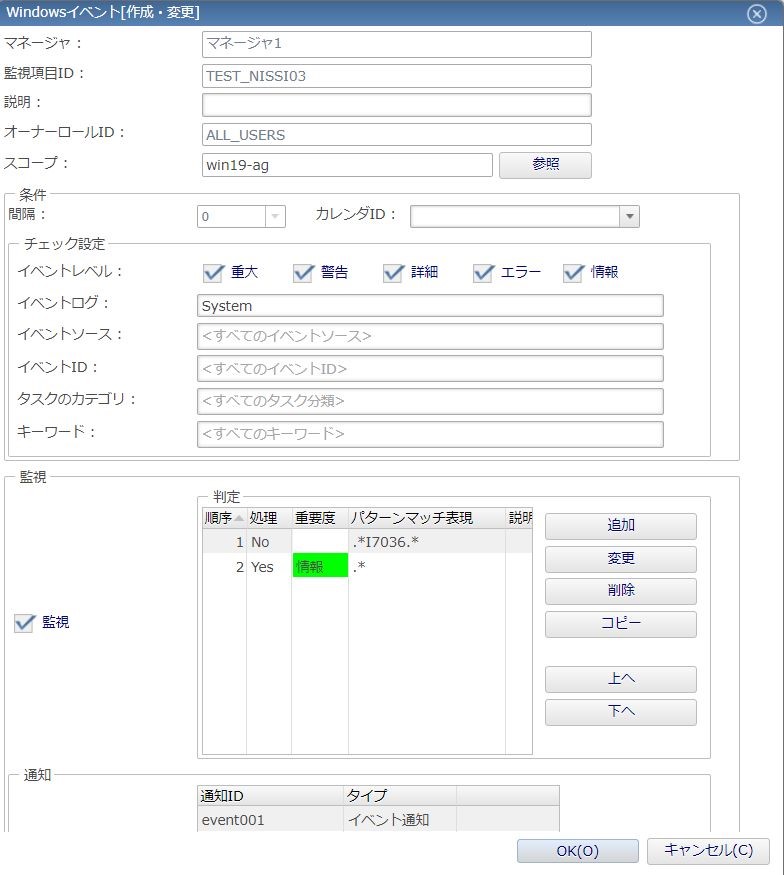This screenshot has height=875, width=784.
Task: Click the オーナーロールID field
Action: tap(397, 135)
